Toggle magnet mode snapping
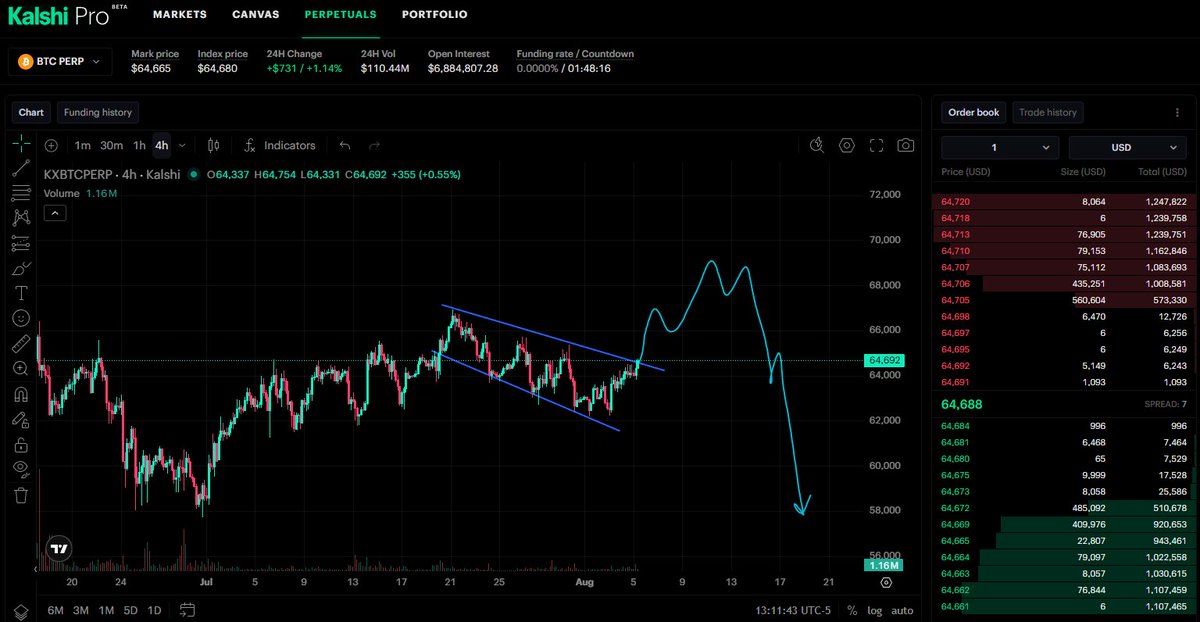 tap(21, 394)
